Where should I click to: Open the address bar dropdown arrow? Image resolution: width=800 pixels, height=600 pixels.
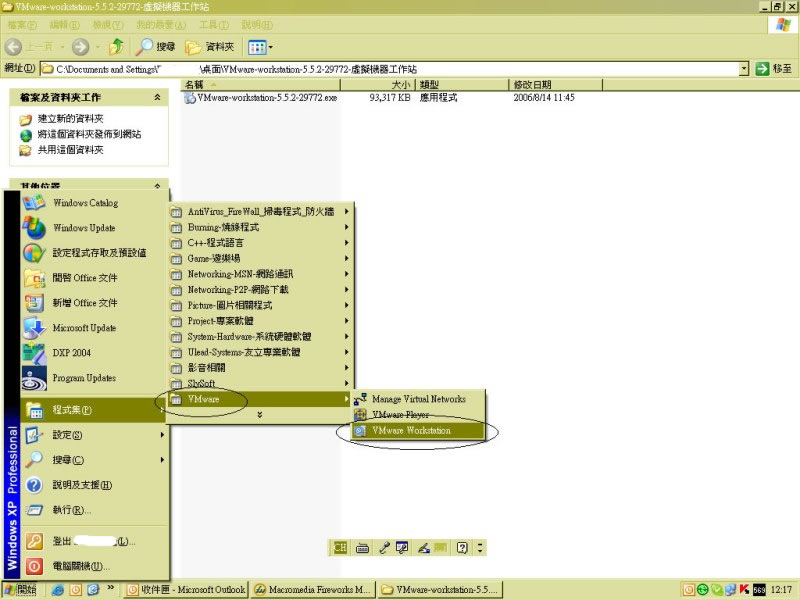point(744,68)
